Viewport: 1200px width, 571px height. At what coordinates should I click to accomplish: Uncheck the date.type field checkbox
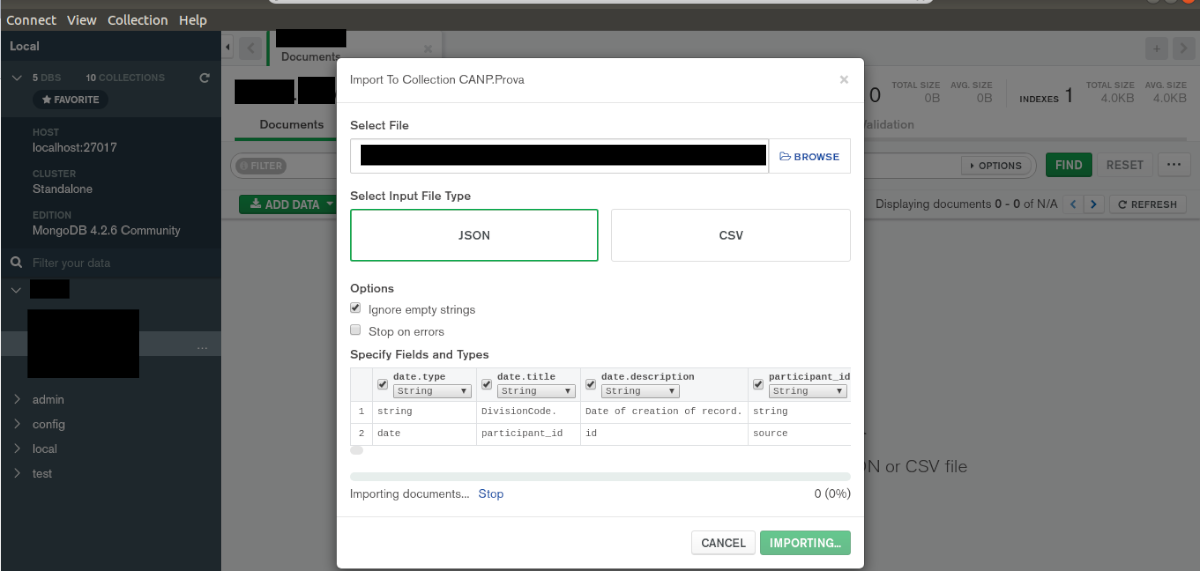tap(382, 384)
